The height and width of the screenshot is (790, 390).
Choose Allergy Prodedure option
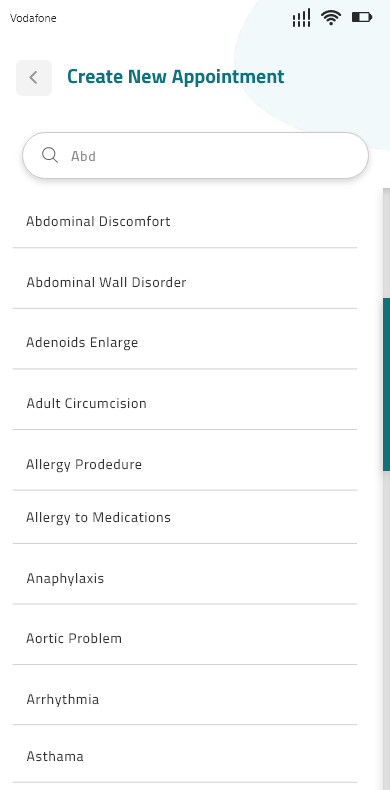185,464
